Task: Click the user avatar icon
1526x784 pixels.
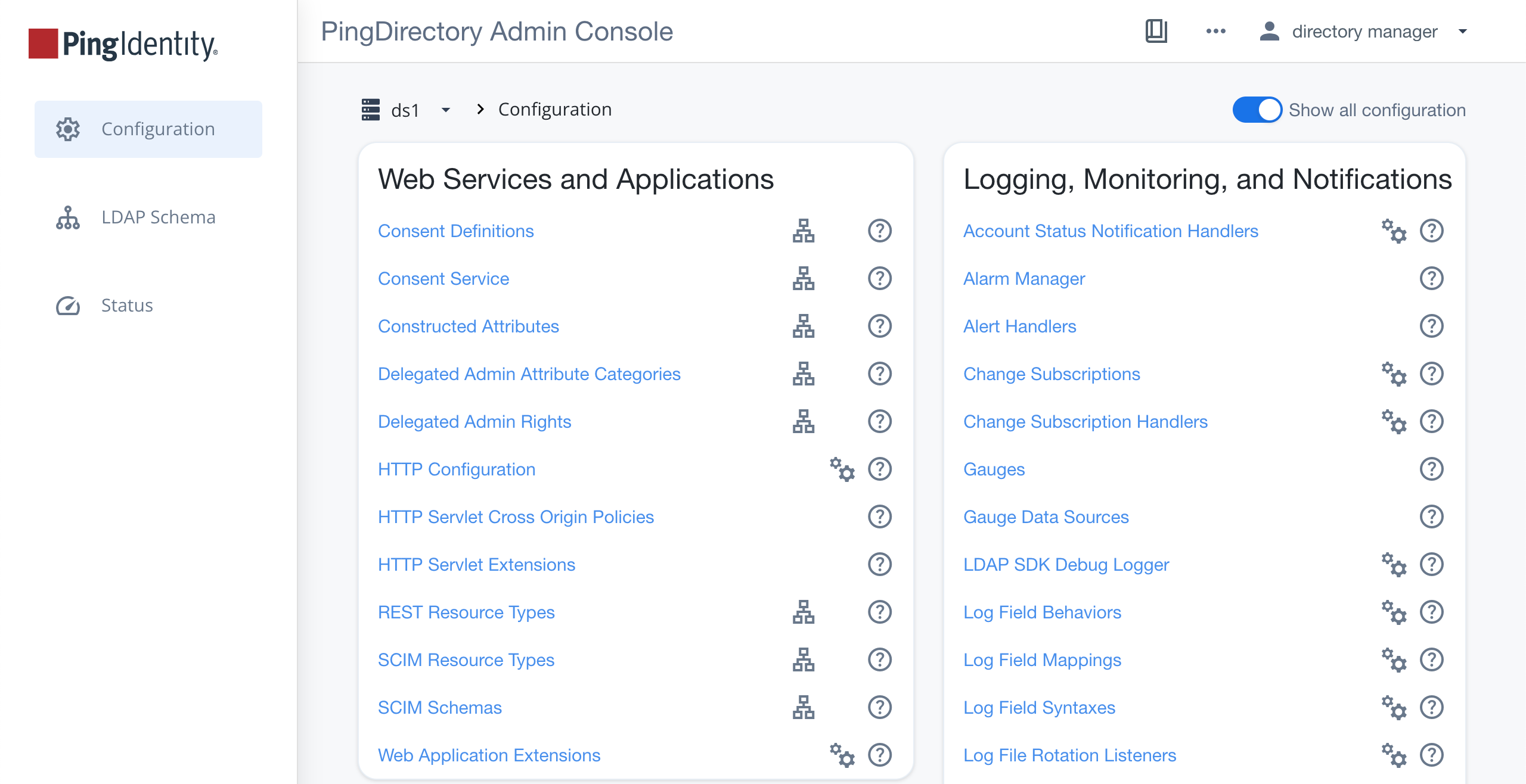Action: tap(1269, 31)
